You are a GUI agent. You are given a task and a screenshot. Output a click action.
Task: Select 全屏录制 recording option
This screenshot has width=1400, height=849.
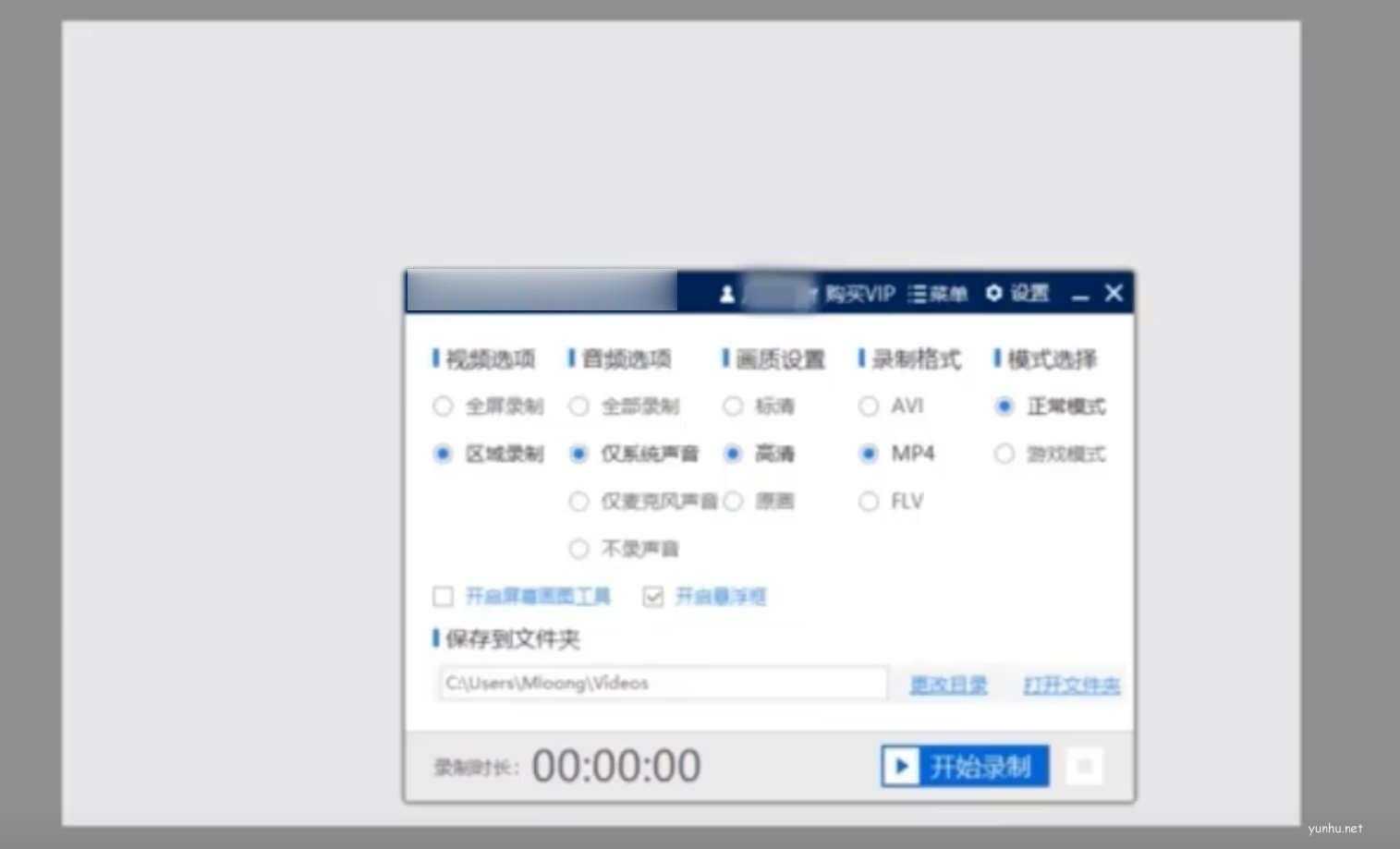(442, 406)
